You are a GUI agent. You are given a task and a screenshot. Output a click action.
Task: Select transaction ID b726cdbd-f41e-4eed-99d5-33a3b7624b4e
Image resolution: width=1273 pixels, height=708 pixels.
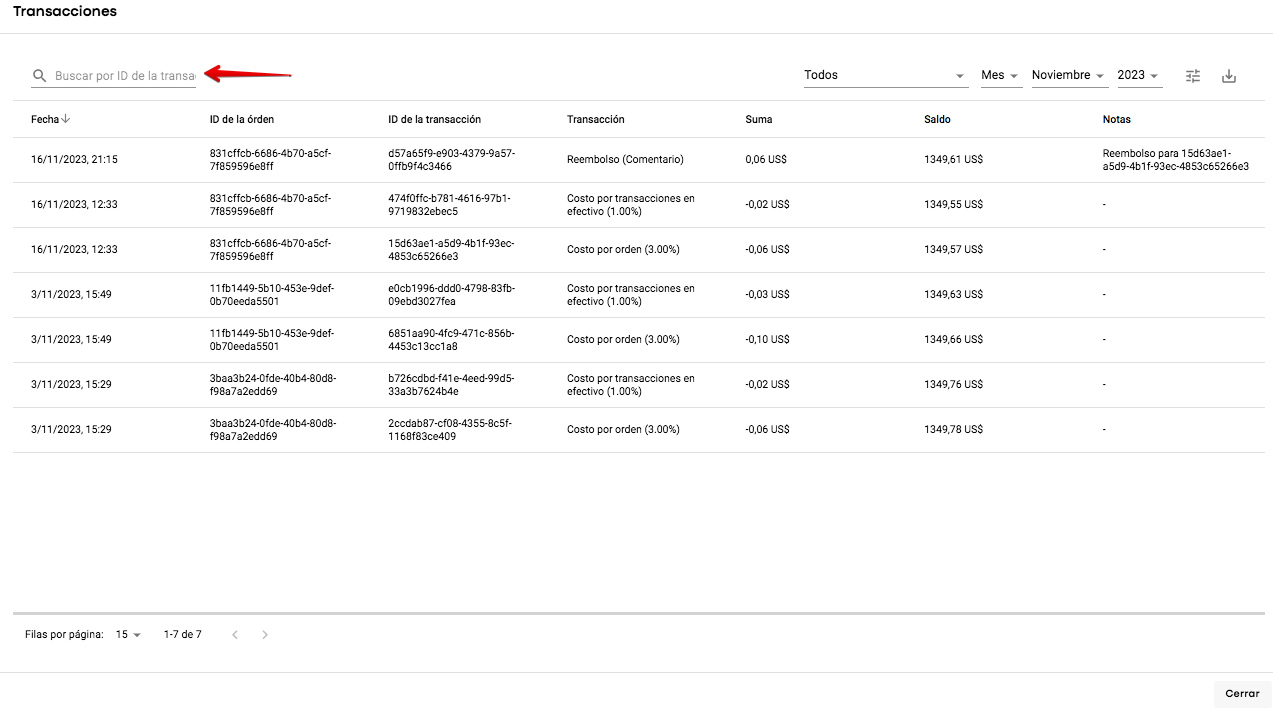[451, 385]
